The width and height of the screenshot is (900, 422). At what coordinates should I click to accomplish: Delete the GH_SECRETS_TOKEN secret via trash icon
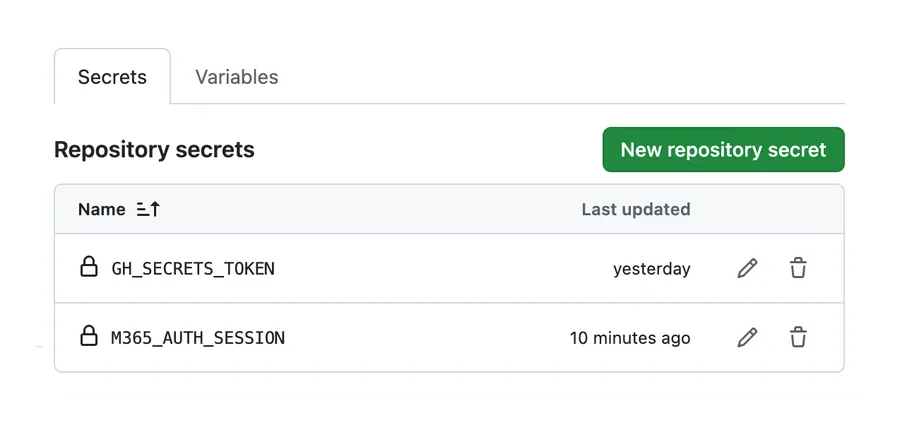pos(798,268)
